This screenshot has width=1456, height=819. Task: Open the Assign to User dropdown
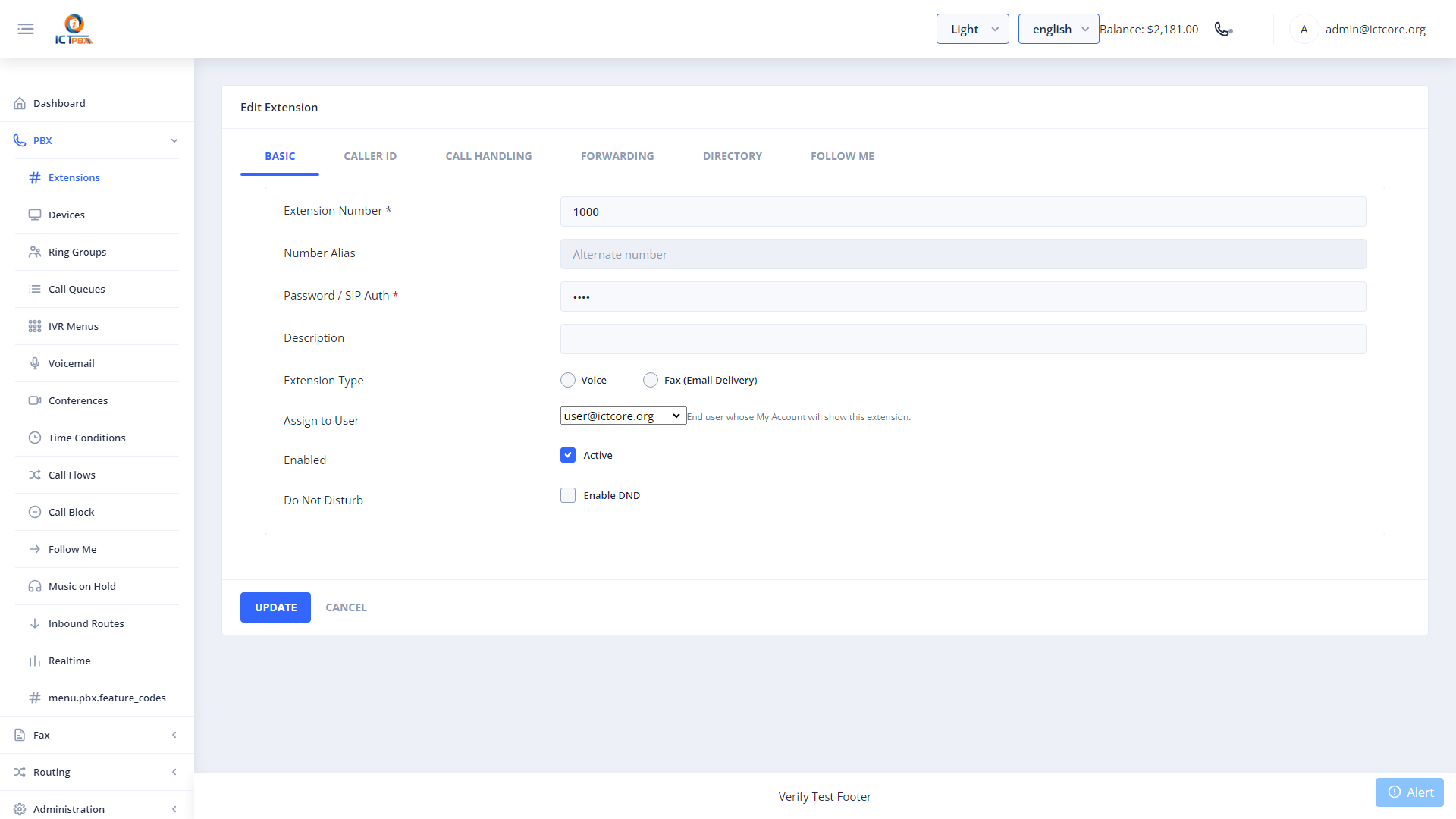point(623,416)
